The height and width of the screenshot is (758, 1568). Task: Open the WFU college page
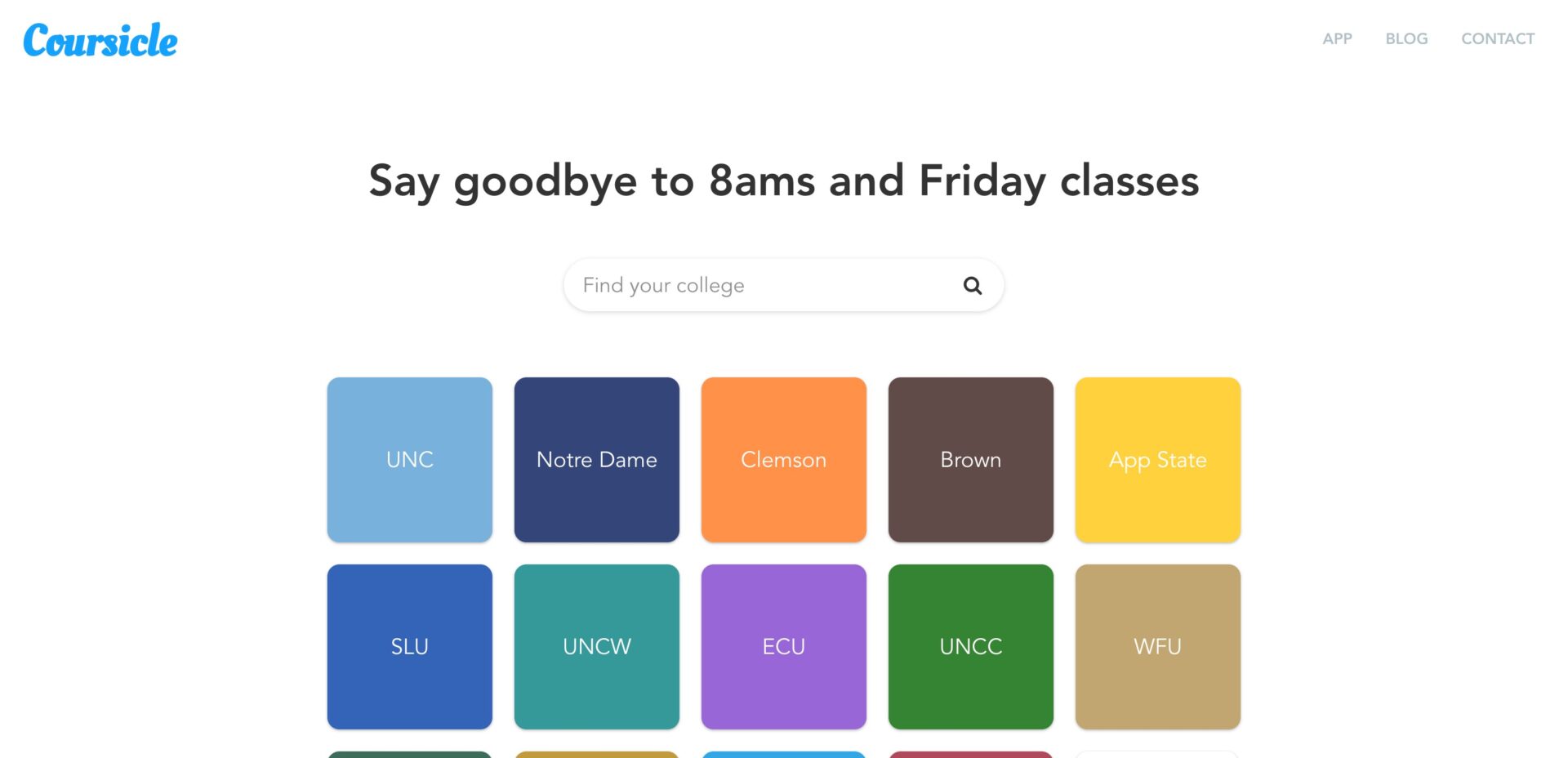1158,646
